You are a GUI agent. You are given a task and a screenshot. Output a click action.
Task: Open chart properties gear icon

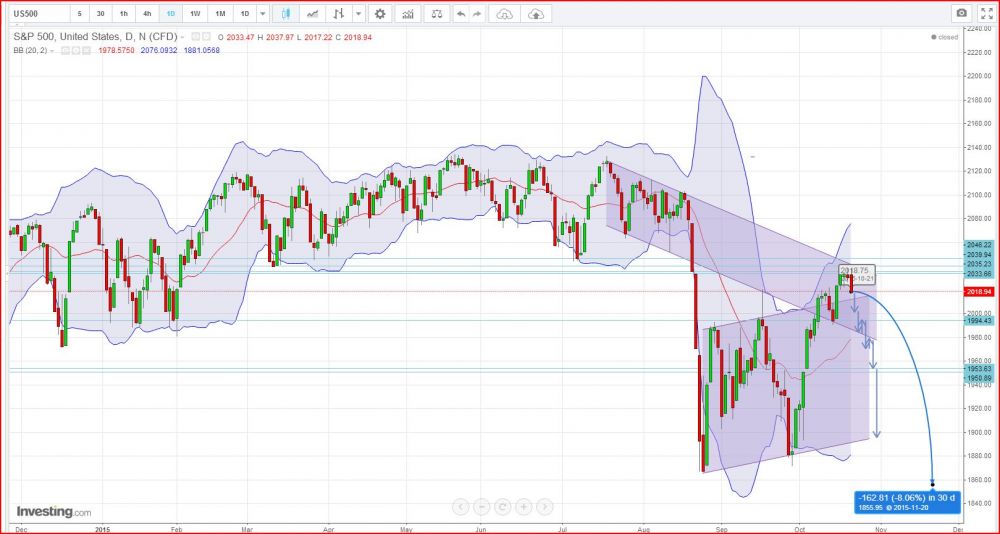point(380,13)
